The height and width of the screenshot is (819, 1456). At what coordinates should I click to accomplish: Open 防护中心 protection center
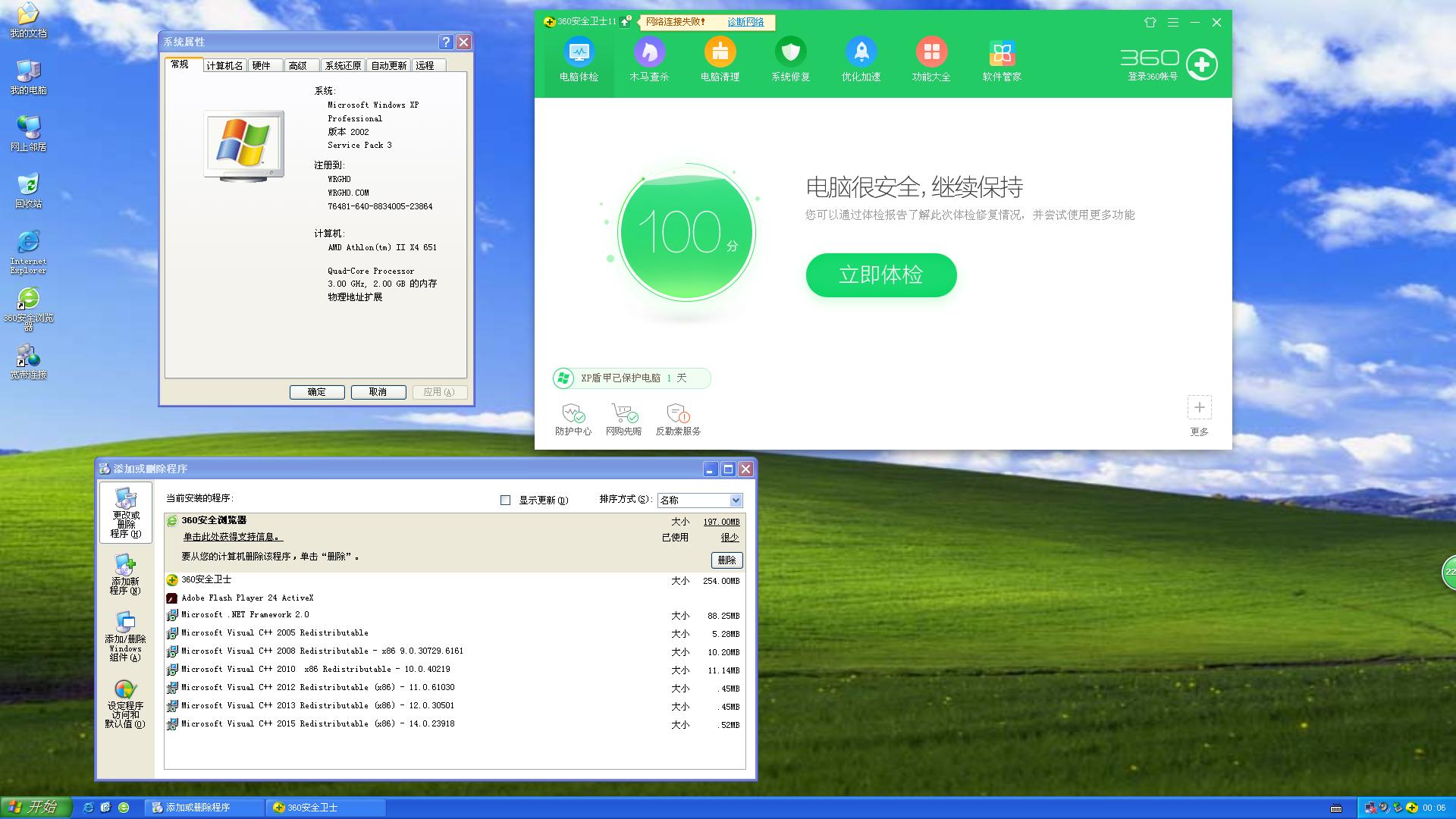573,419
